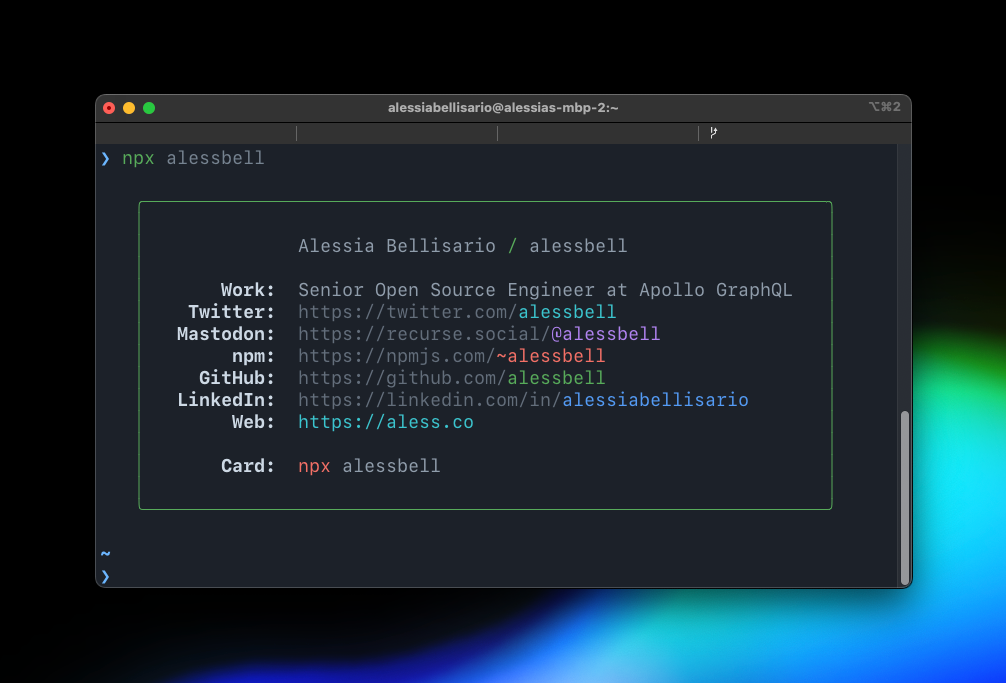The height and width of the screenshot is (683, 1006).
Task: Click the tilde directory indicator above the prompt
Action: (x=105, y=553)
